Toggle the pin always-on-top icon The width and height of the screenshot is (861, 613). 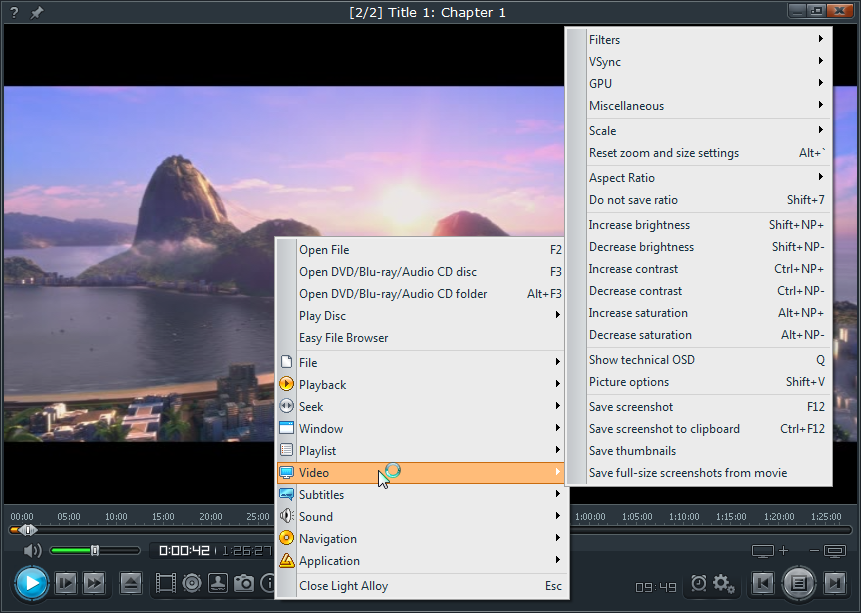pyautogui.click(x=37, y=12)
